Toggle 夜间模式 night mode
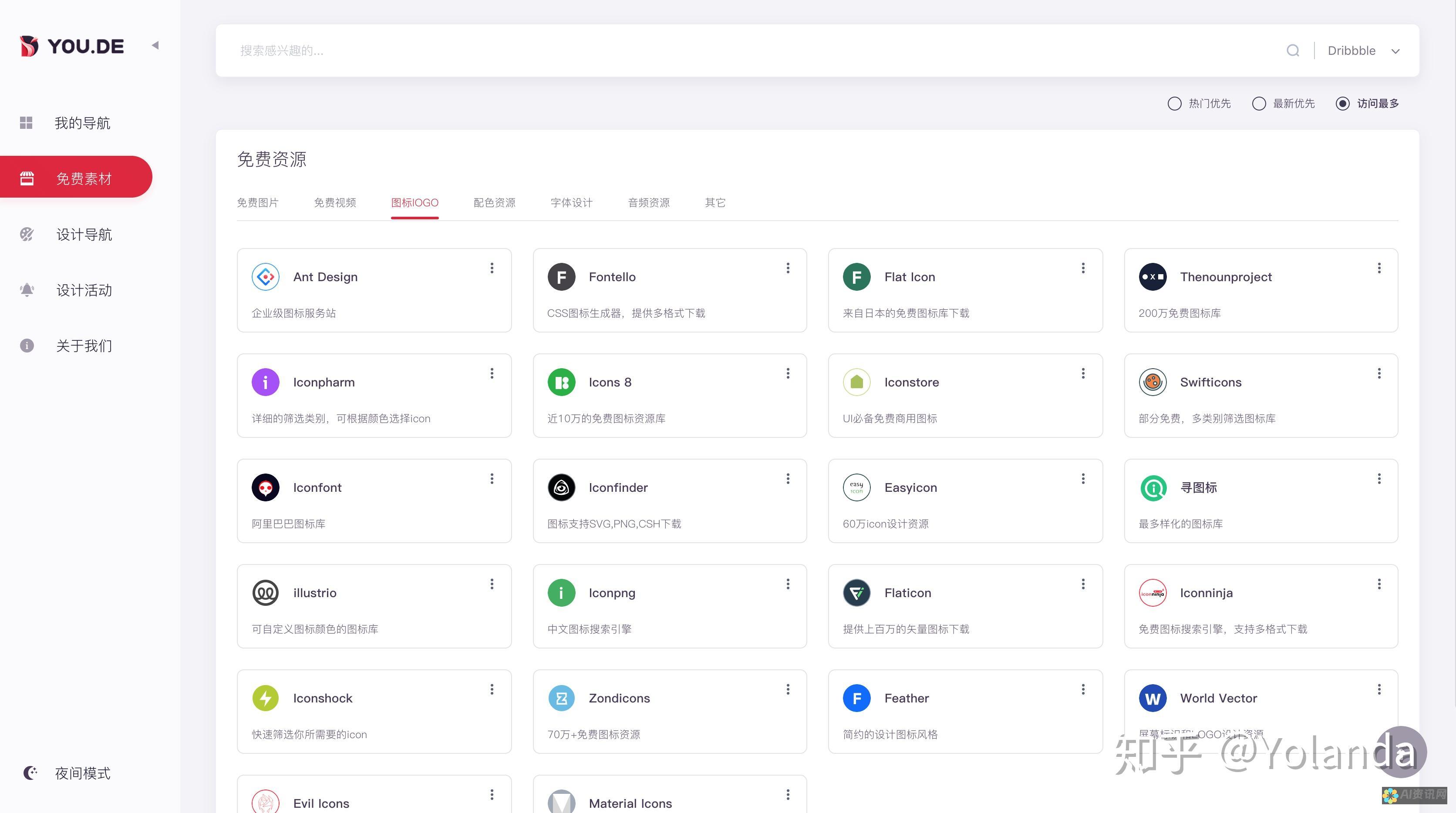1456x813 pixels. tap(67, 773)
